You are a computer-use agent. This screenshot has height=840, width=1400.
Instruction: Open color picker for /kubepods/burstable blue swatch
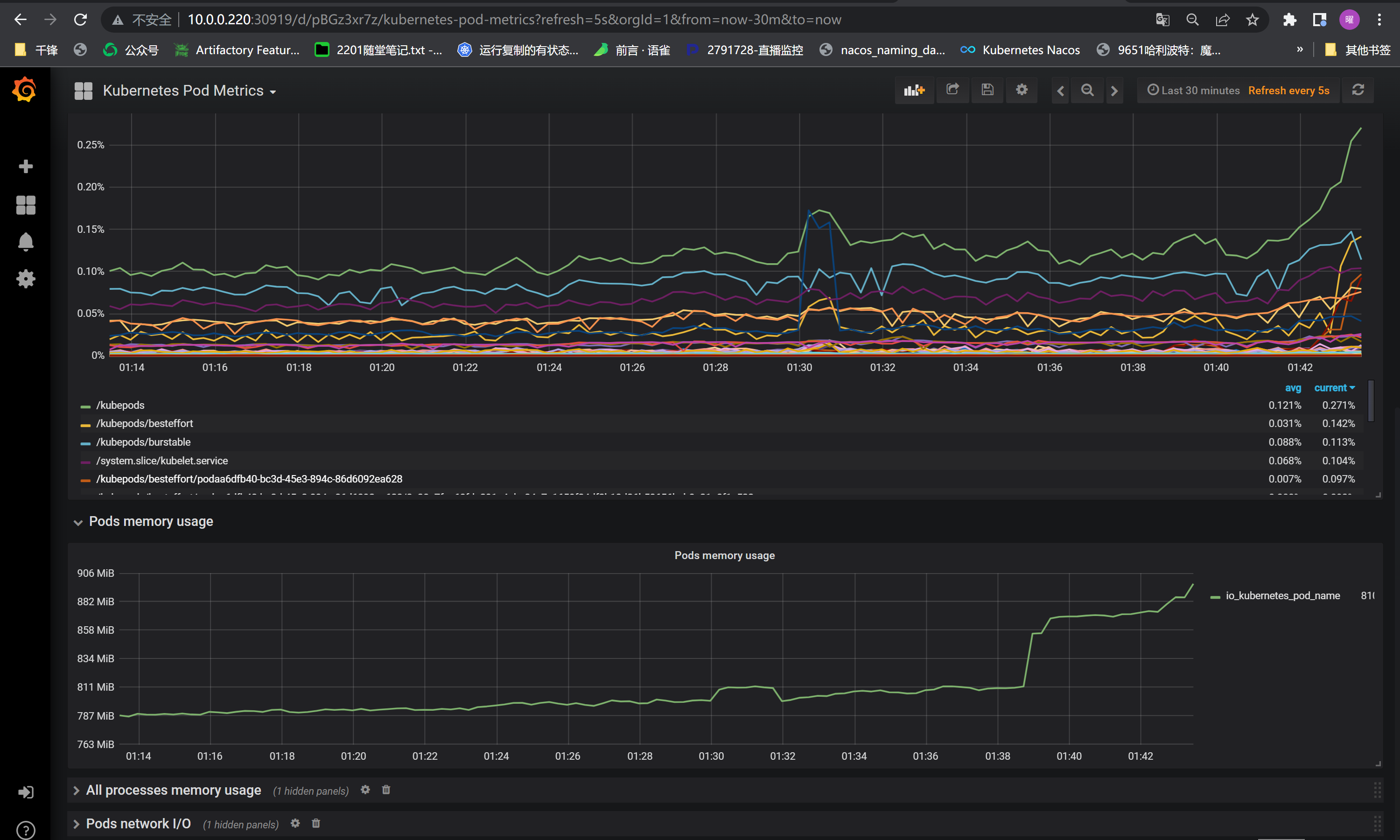click(85, 443)
